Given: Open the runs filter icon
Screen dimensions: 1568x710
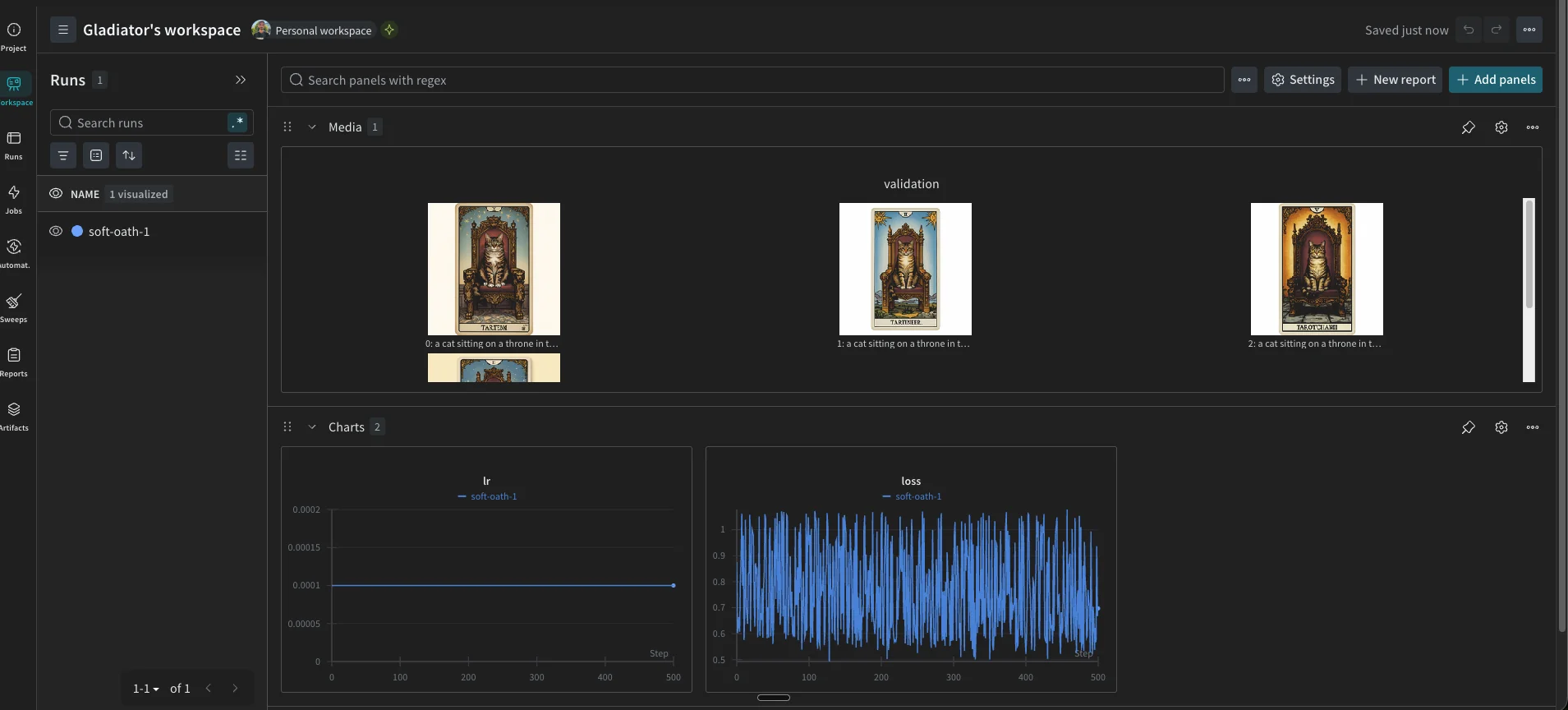Looking at the screenshot, I should (x=63, y=155).
